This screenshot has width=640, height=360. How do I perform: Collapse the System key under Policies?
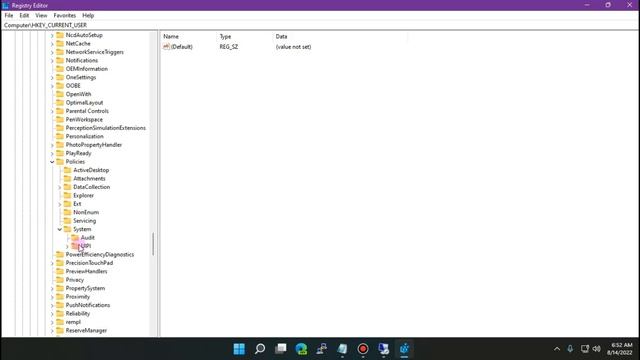coord(60,229)
